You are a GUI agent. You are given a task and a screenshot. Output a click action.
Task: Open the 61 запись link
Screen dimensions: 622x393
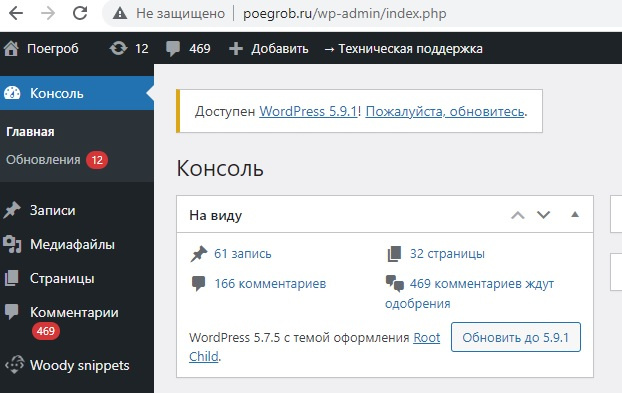(x=243, y=253)
